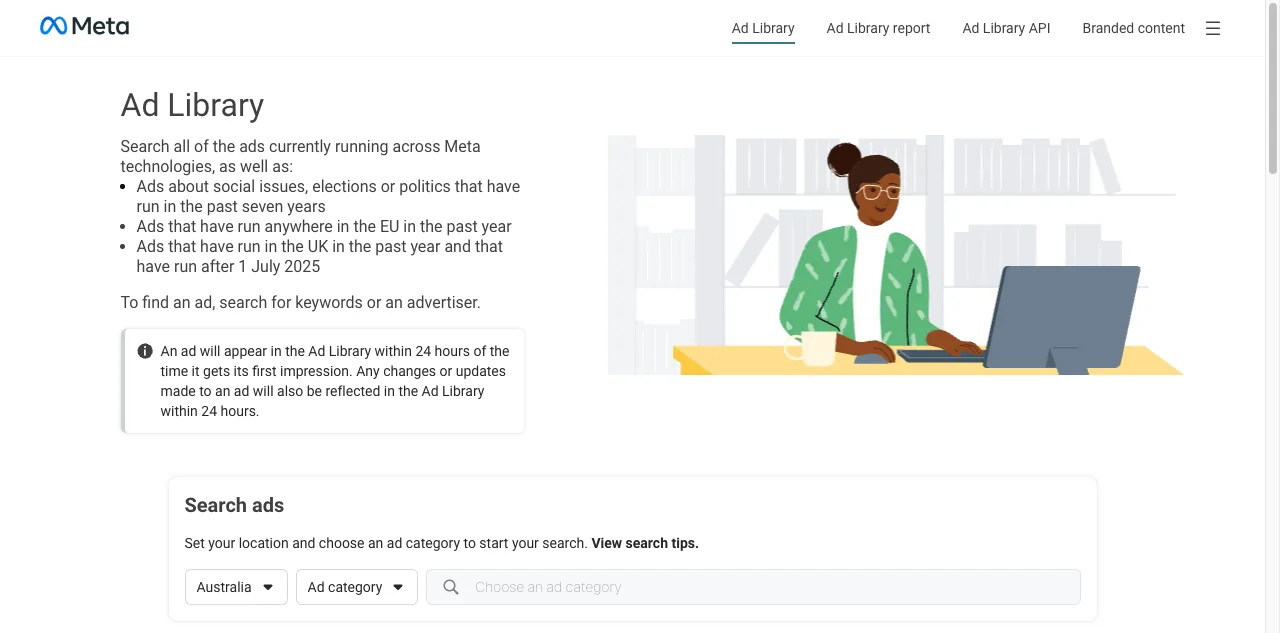
Task: Click the 'Ads that have run anywhere in the EU' bullet
Action: coord(324,226)
